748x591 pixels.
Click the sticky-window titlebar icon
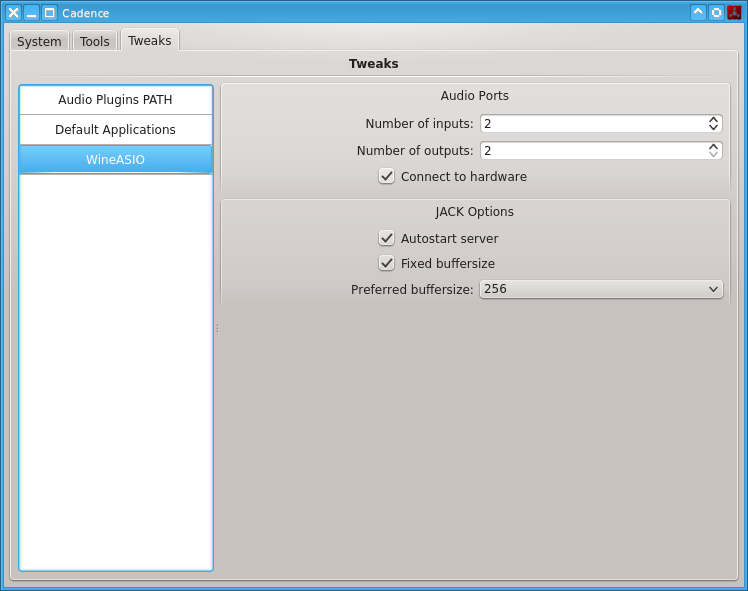(716, 12)
